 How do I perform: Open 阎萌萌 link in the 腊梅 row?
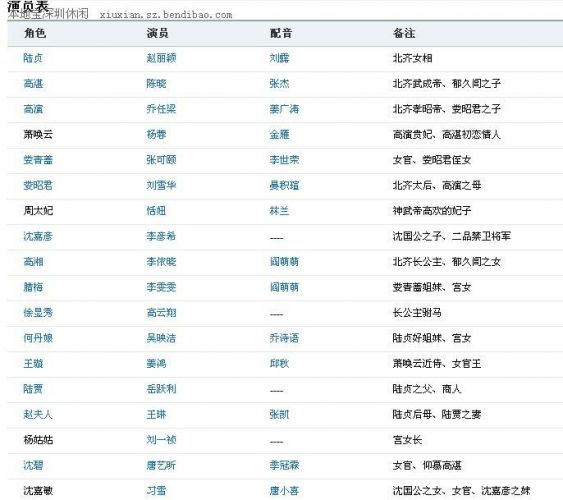(x=284, y=287)
